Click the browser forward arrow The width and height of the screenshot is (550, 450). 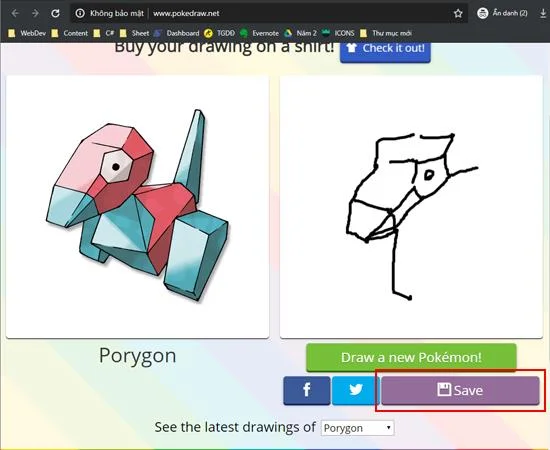[35, 13]
